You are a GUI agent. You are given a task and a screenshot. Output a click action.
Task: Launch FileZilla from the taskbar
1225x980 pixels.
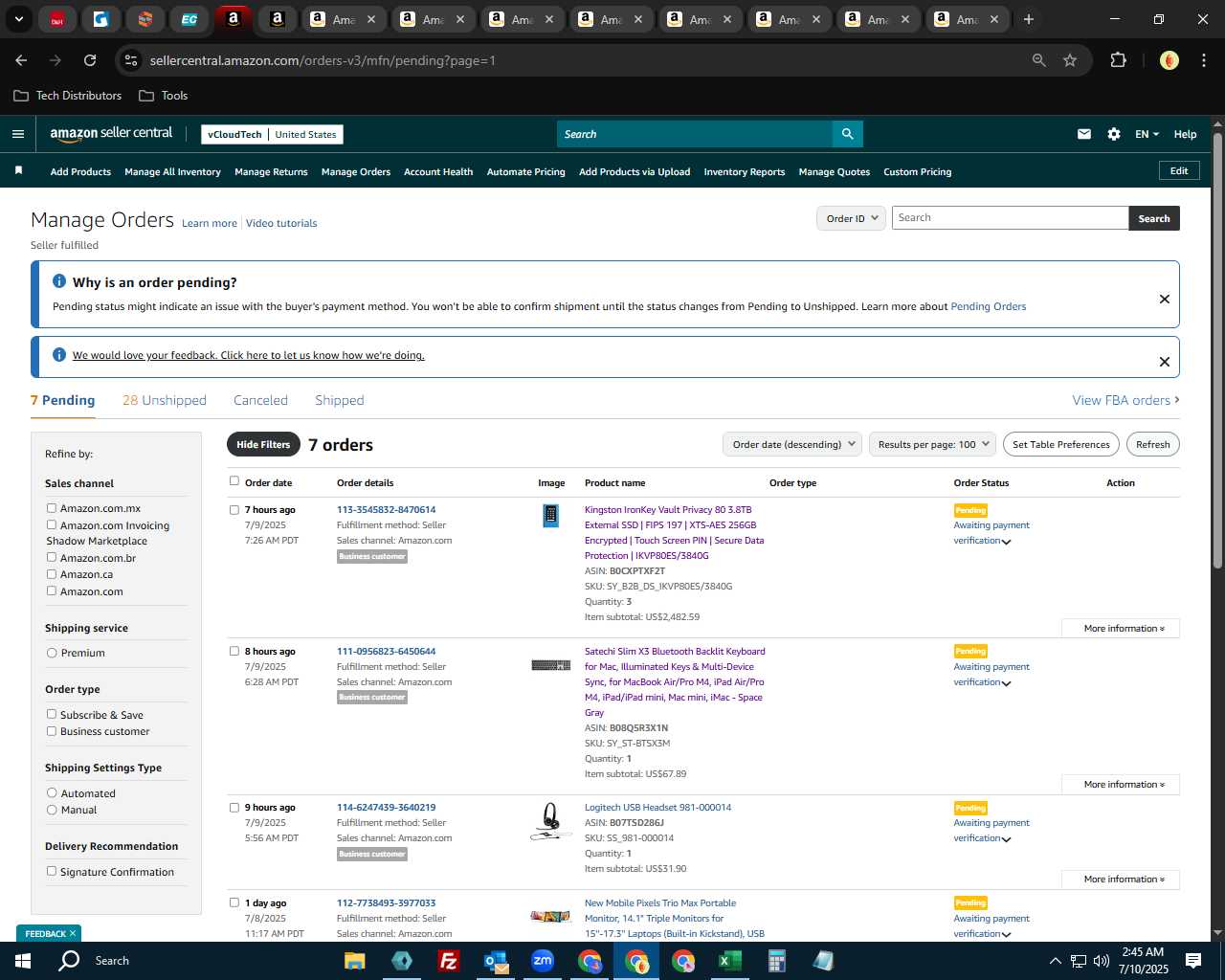coord(448,961)
